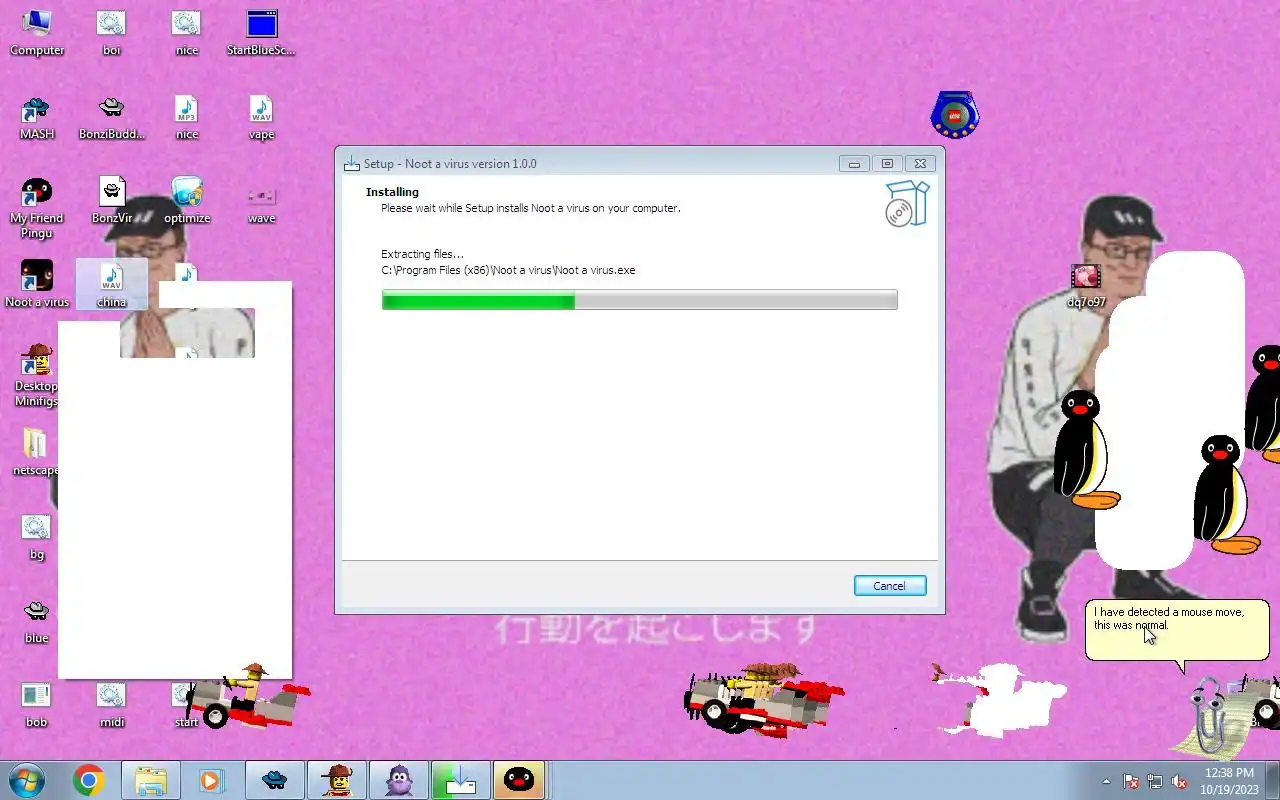Select the midi desktop file
Screen dimensions: 1280x800
click(111, 705)
